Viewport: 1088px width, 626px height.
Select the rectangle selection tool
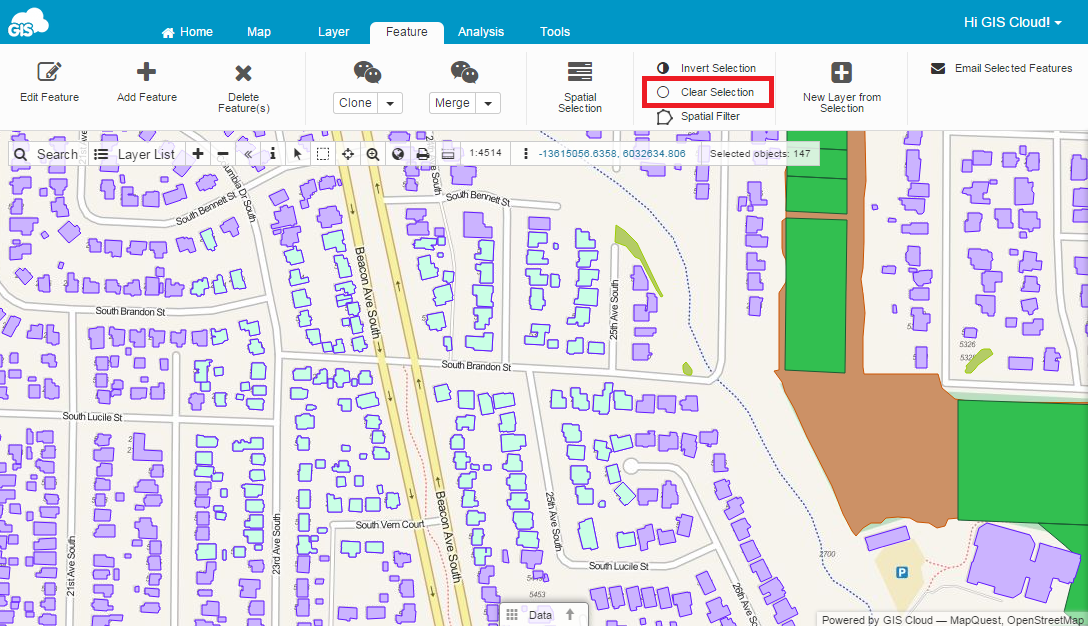click(x=323, y=154)
